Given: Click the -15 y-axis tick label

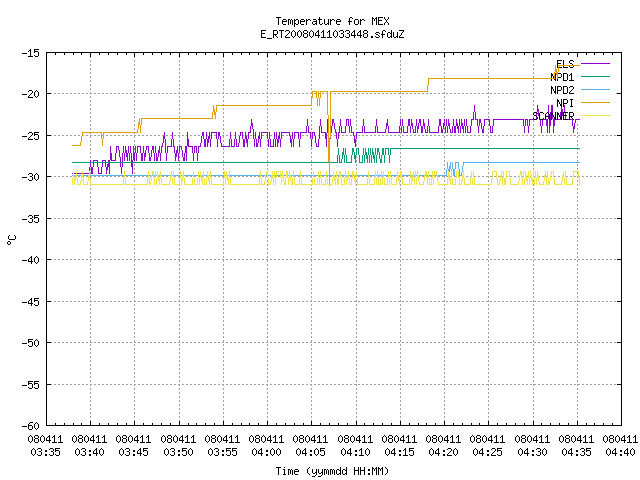Looking at the screenshot, I should pyautogui.click(x=31, y=53).
